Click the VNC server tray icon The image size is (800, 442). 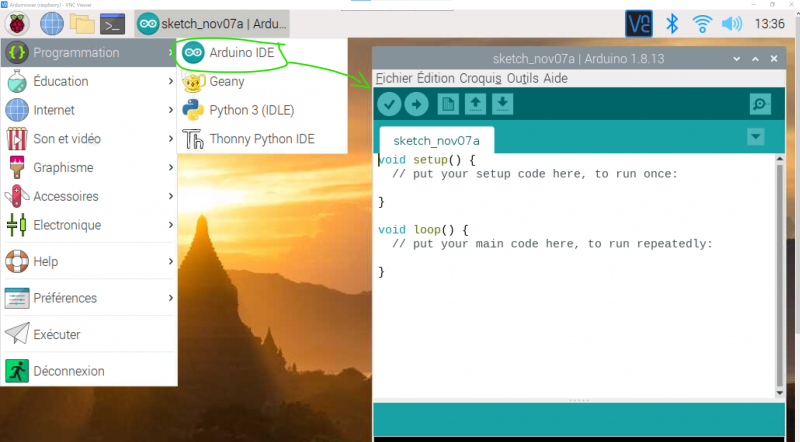[639, 23]
